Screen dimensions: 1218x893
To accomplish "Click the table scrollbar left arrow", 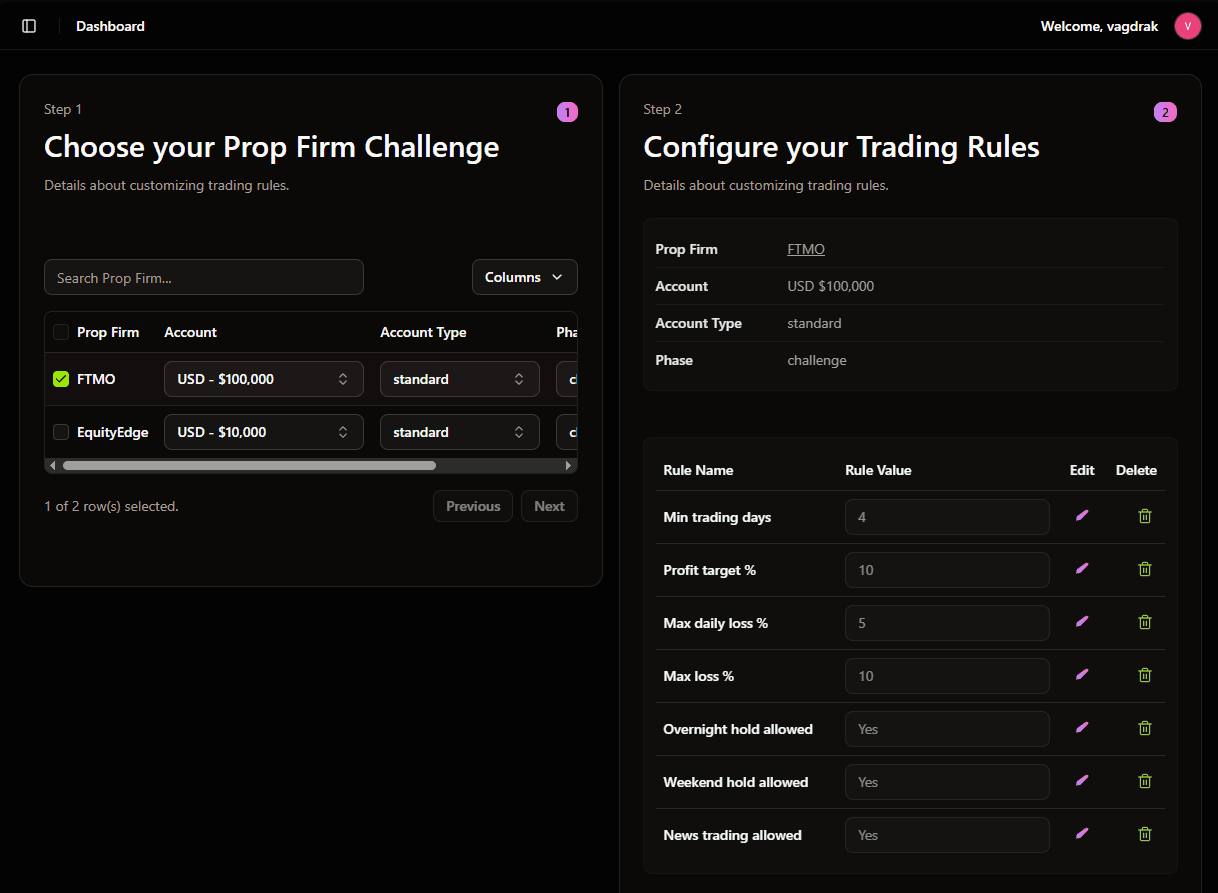I will [53, 466].
